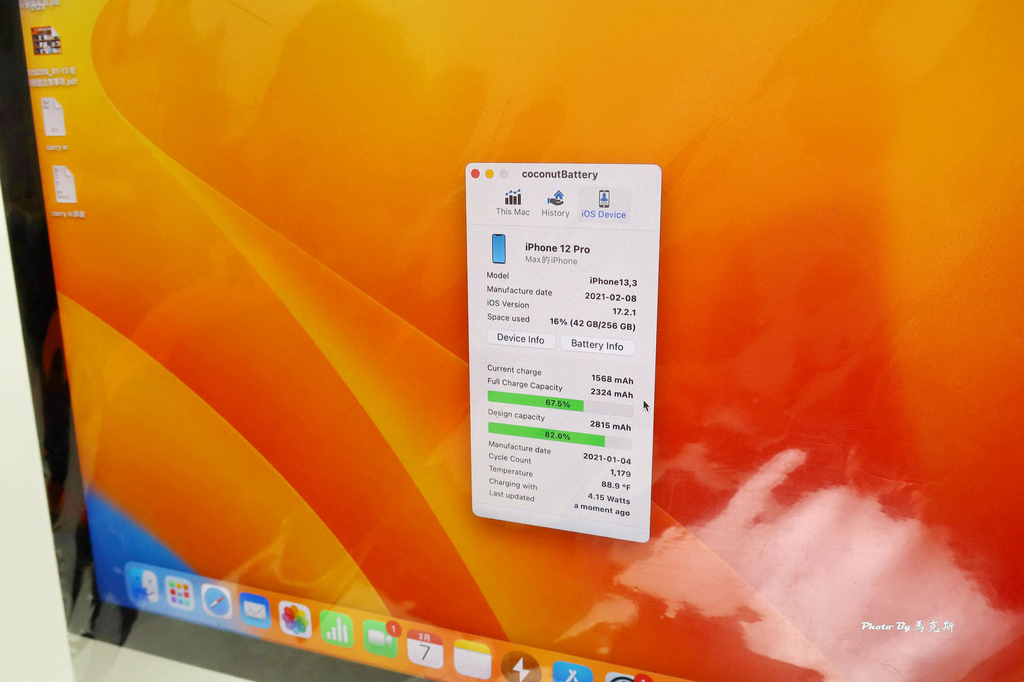Click the 2021-02-08 manufacture date
The height and width of the screenshot is (682, 1024).
610,297
